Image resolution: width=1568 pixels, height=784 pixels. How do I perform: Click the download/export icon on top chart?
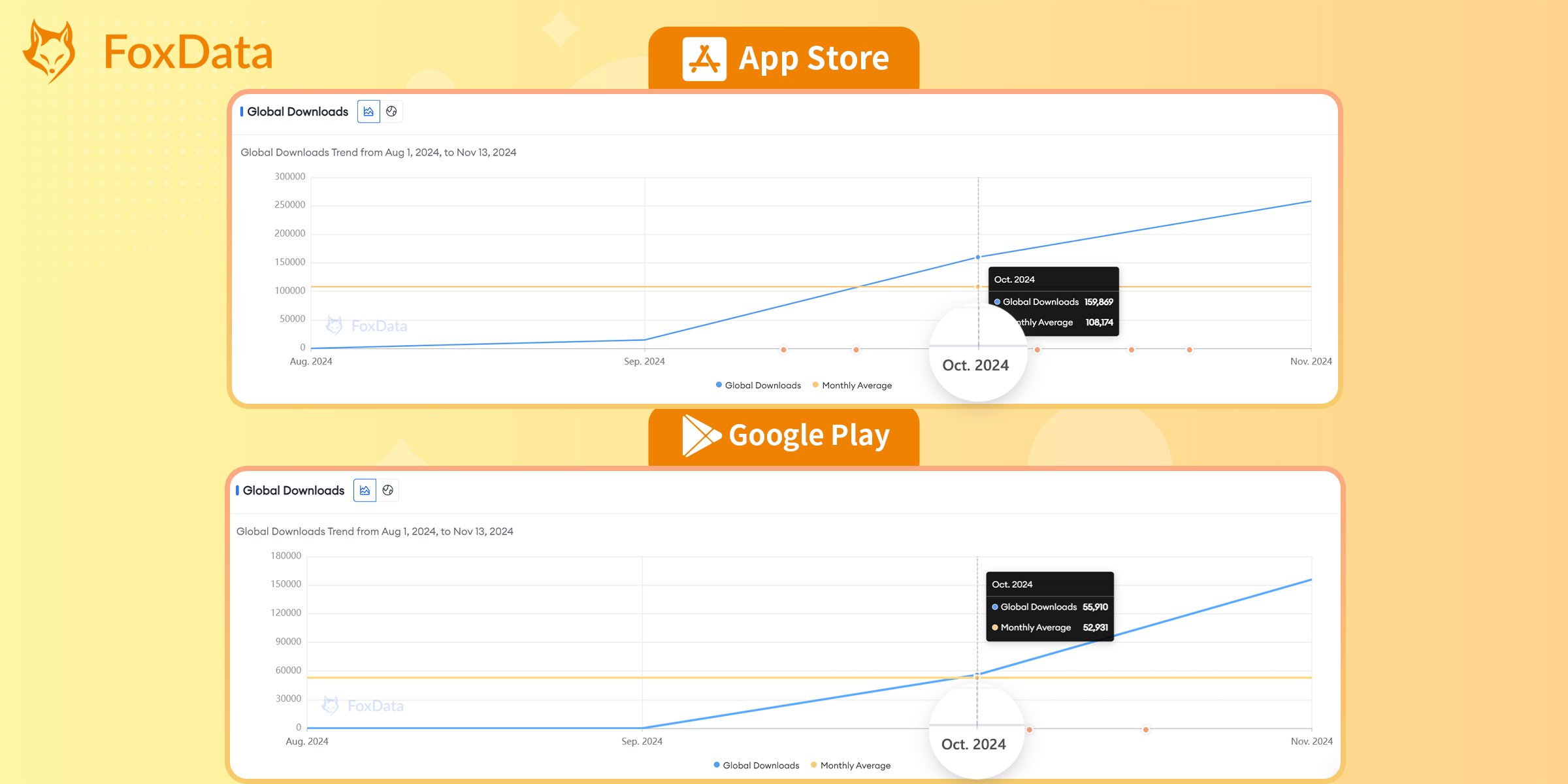[370, 111]
